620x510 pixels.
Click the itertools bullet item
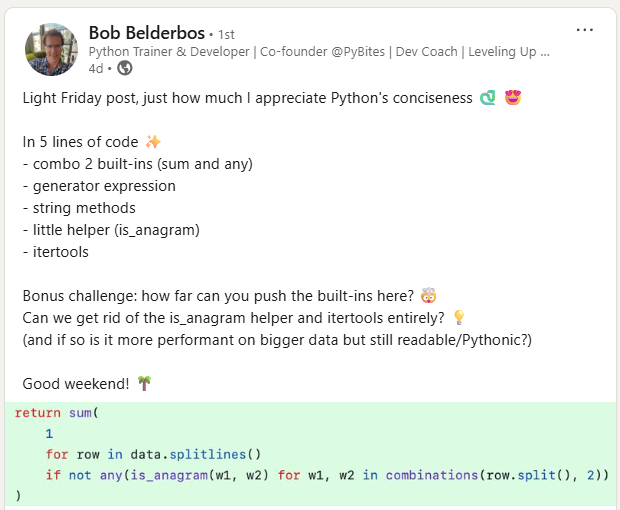point(55,252)
